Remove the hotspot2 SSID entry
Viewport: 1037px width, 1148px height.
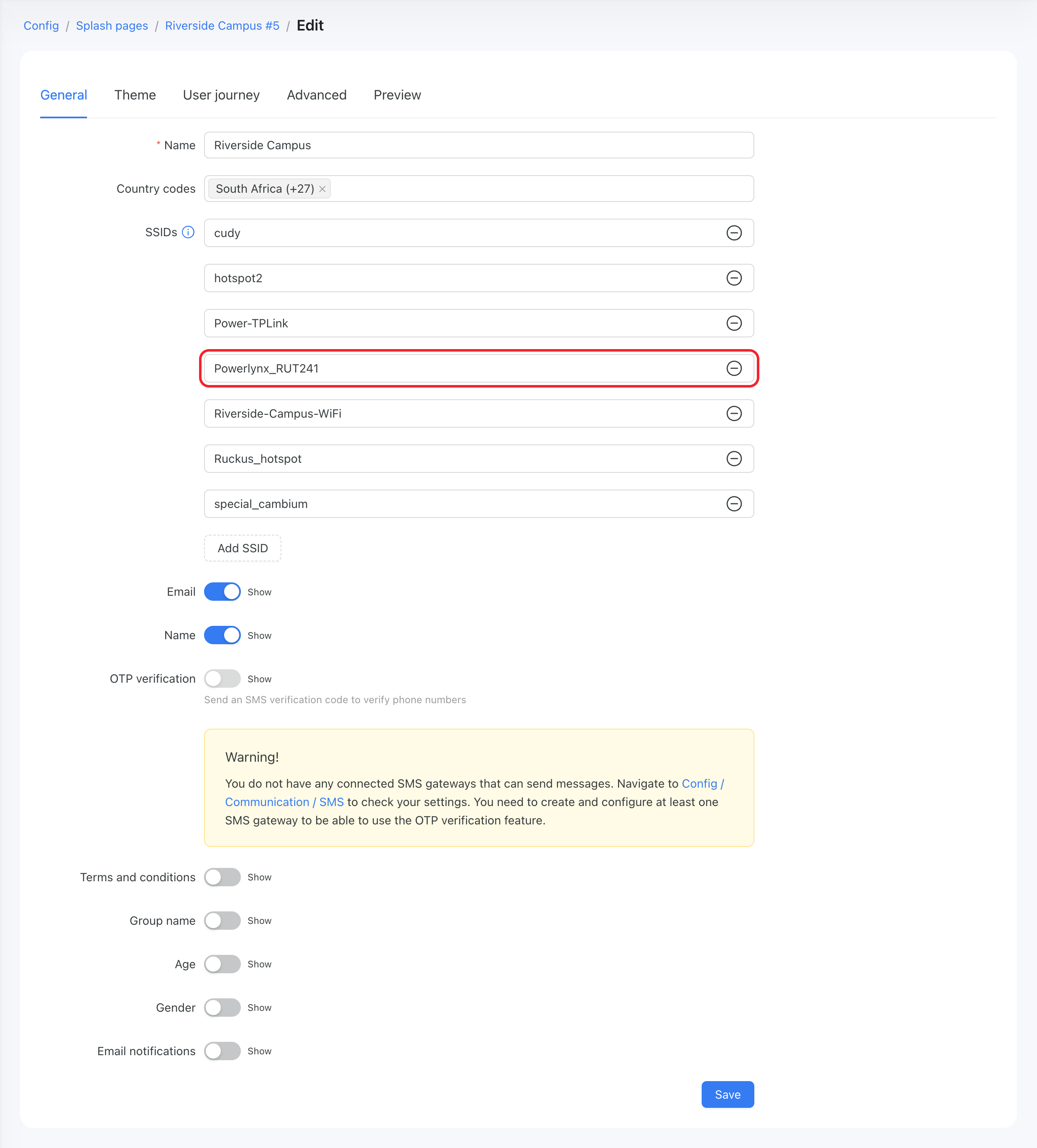click(x=734, y=278)
